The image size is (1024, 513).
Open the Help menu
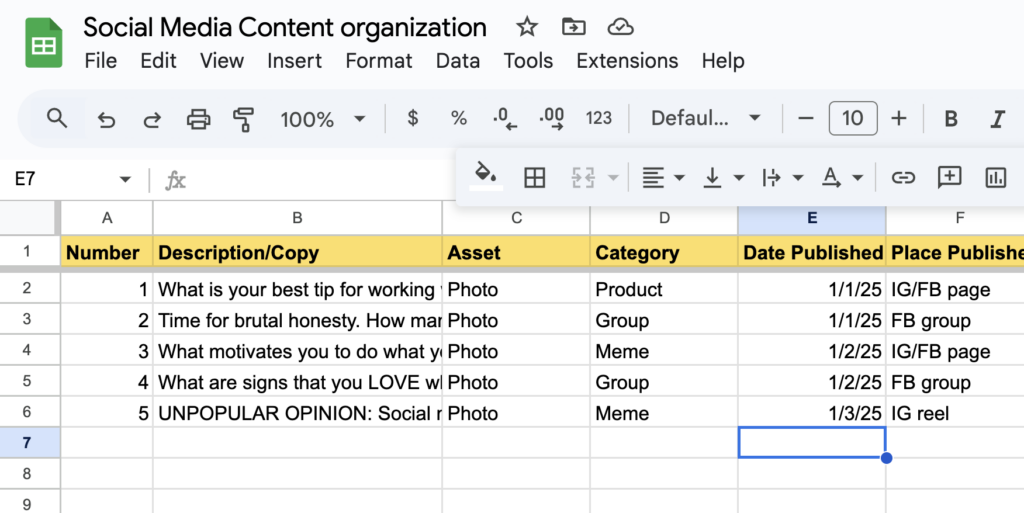(723, 61)
